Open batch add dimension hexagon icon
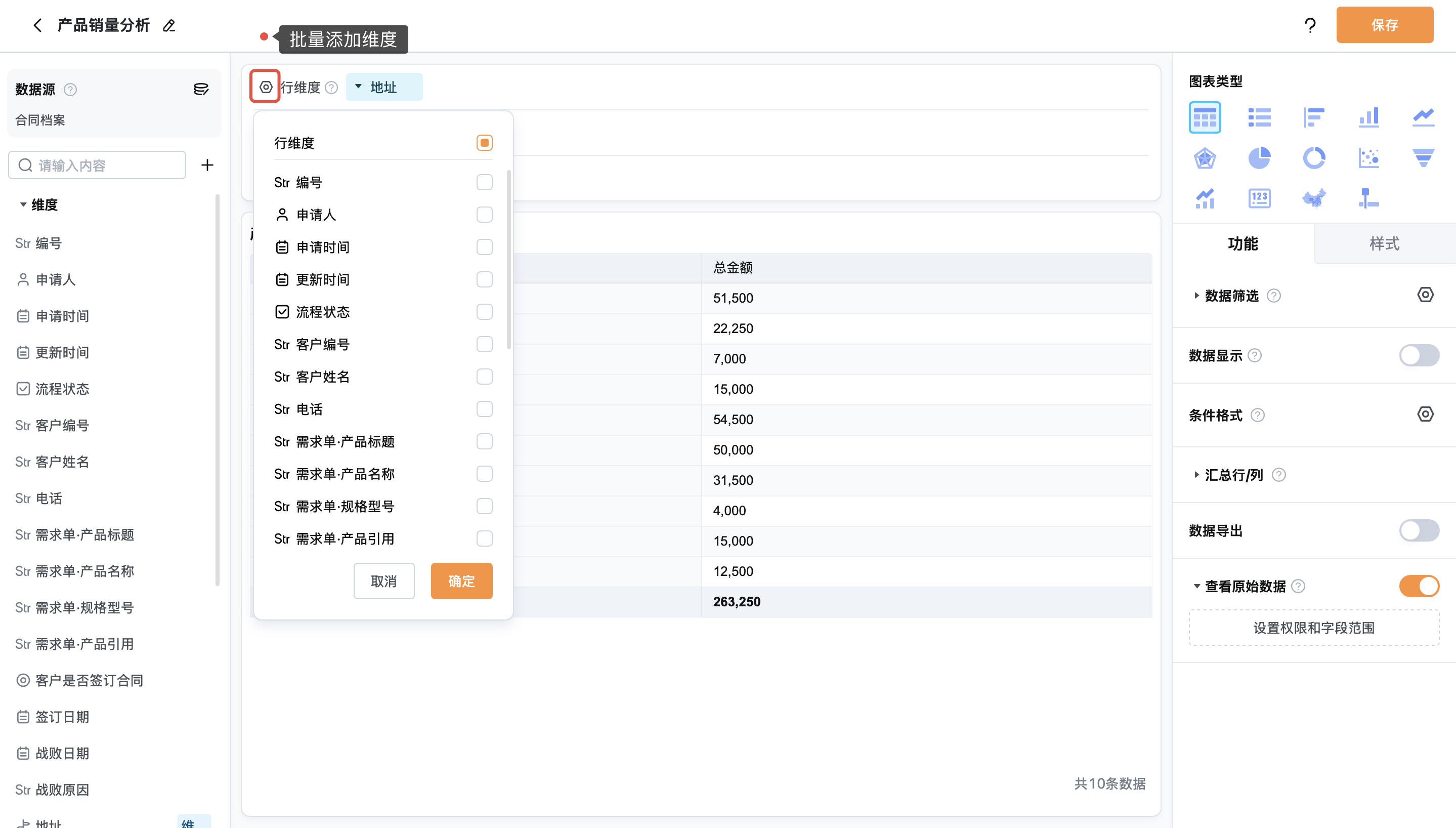Screen dimensions: 1456x828 click(266, 87)
